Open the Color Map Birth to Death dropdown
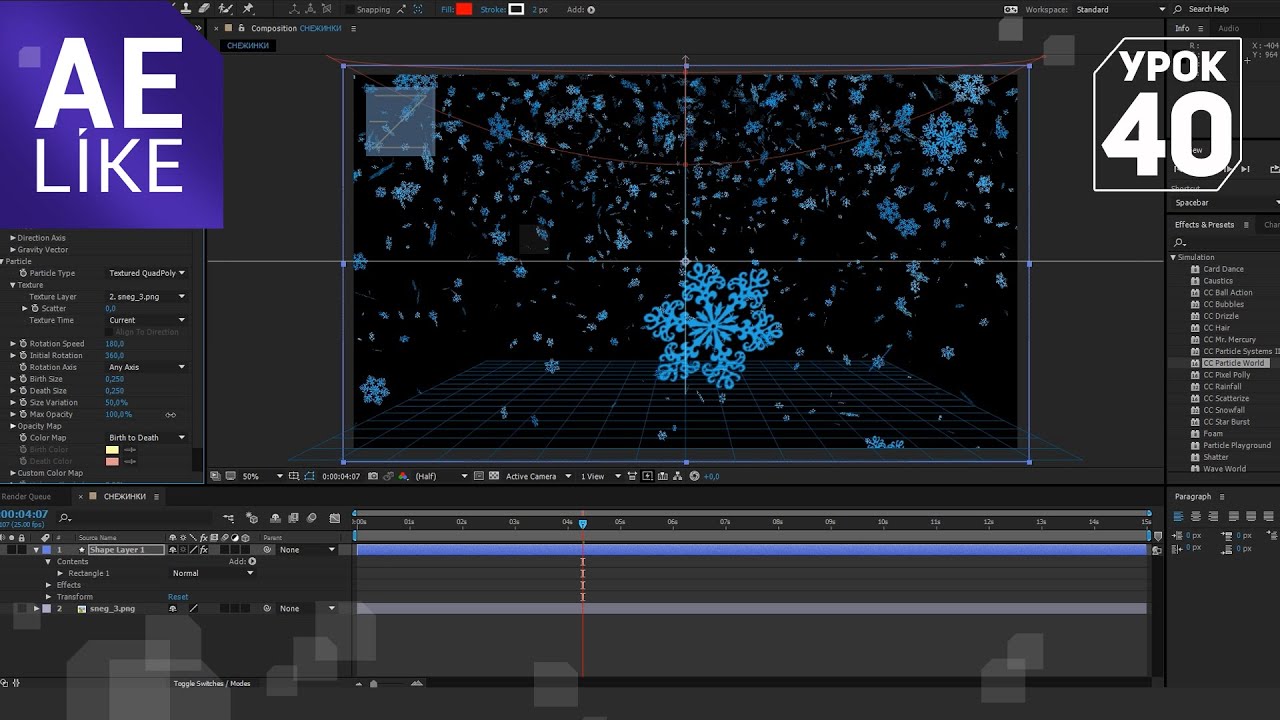 [147, 437]
